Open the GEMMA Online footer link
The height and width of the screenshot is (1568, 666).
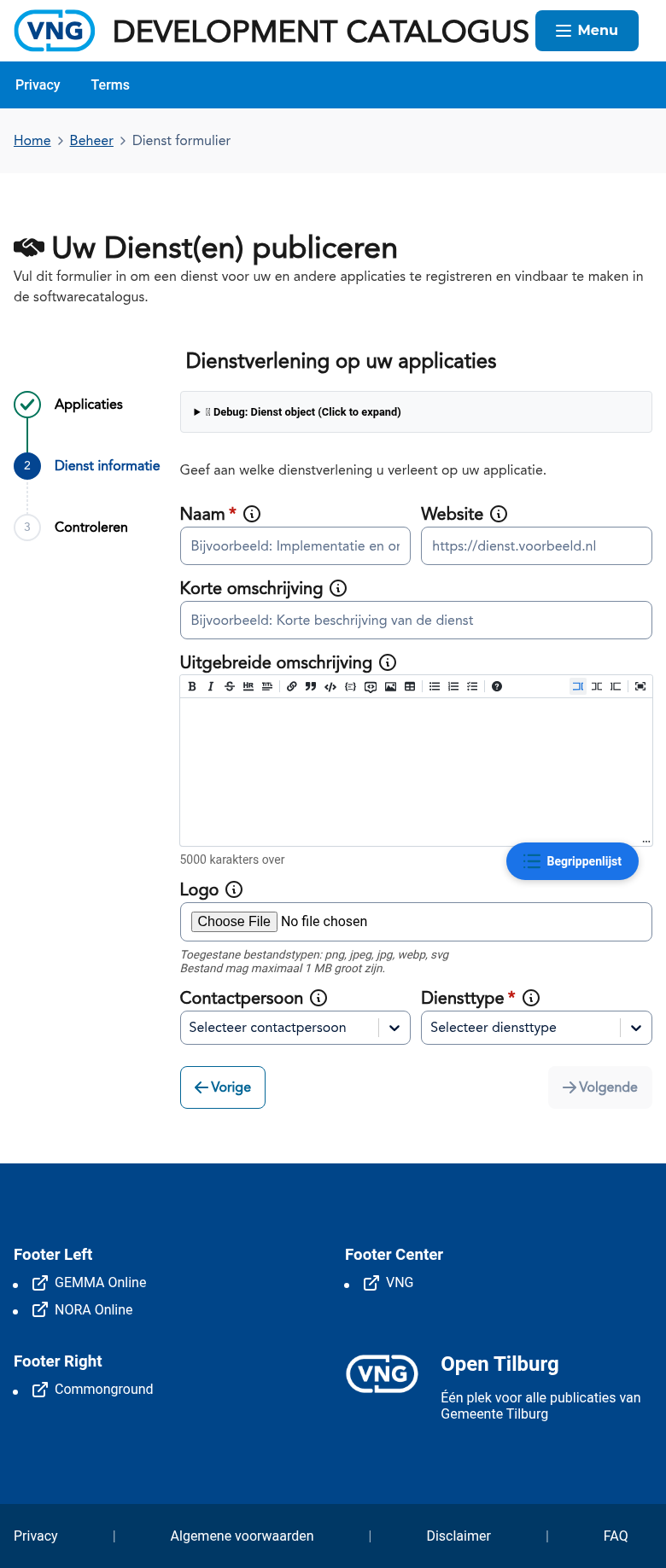(x=100, y=1282)
